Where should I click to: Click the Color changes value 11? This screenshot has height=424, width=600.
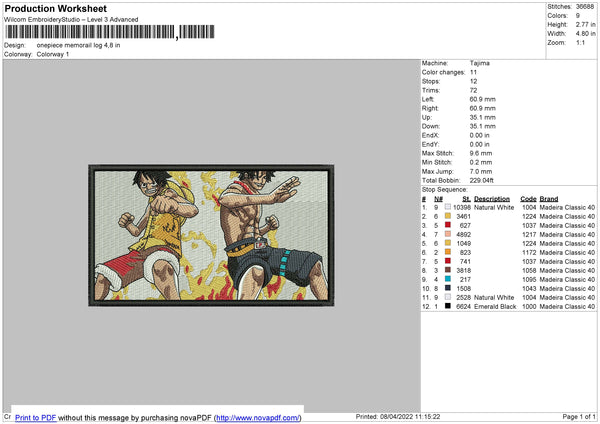click(x=473, y=72)
